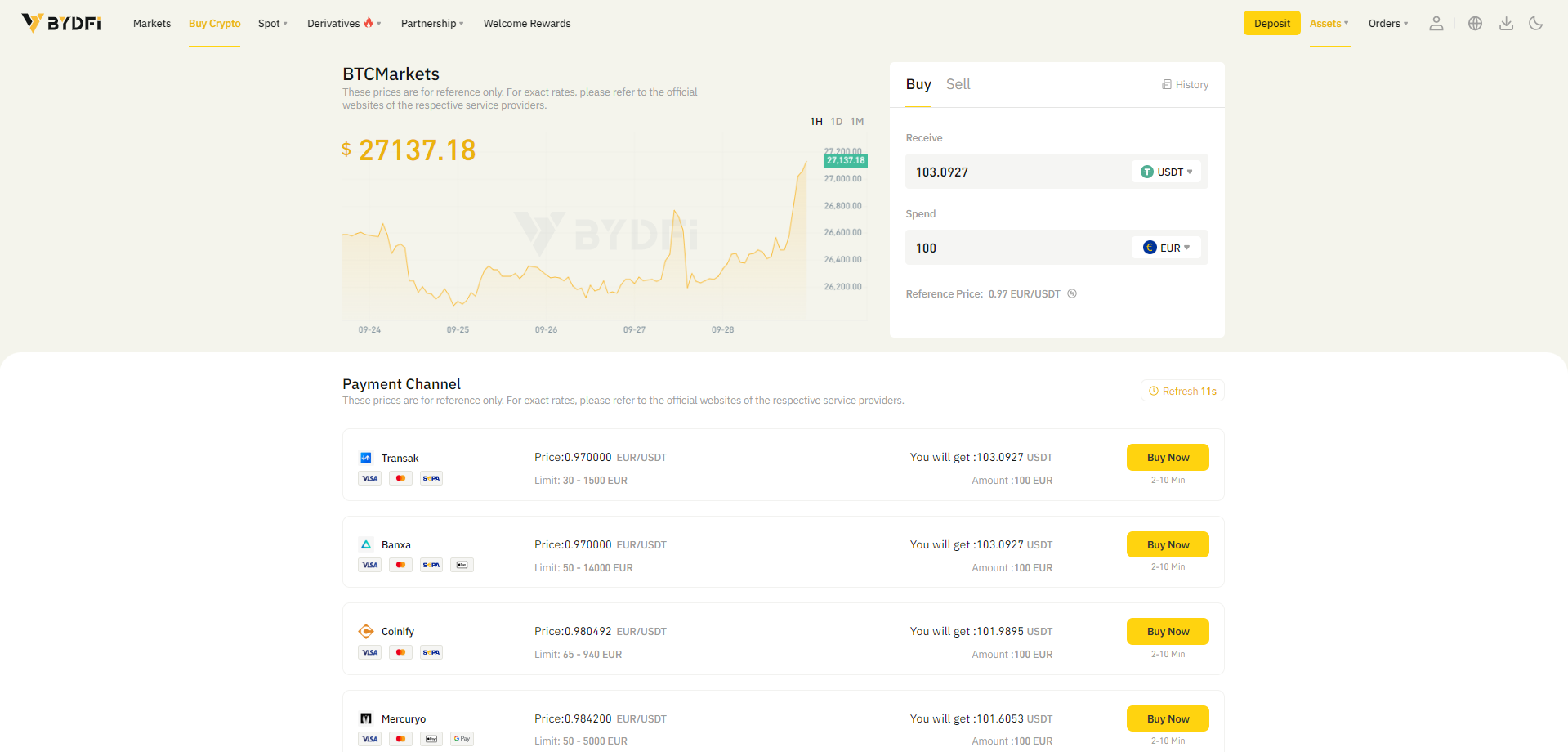Click the Coinify provider logo
The width and height of the screenshot is (1568, 752).
tap(366, 631)
